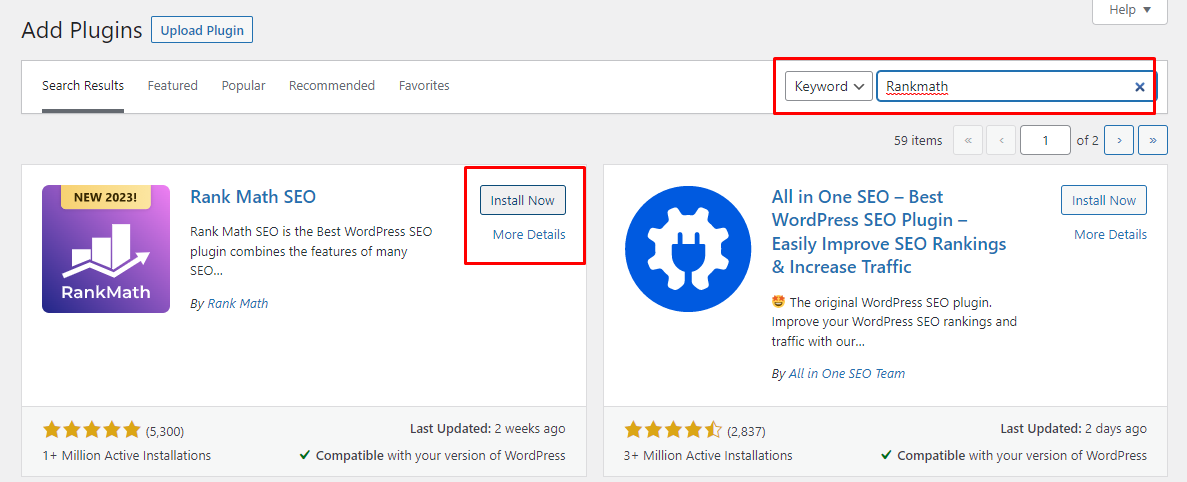
Task: Click "1+ Million Active Installations" text
Action: point(127,456)
